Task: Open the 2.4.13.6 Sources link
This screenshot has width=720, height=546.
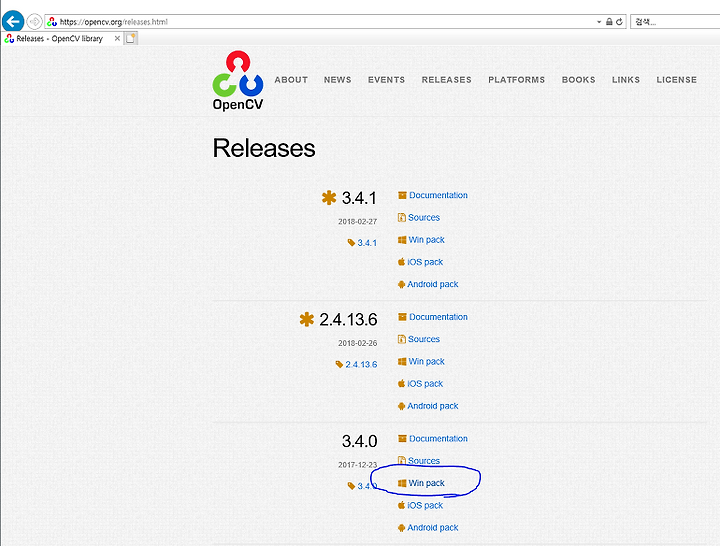Action: (x=424, y=339)
